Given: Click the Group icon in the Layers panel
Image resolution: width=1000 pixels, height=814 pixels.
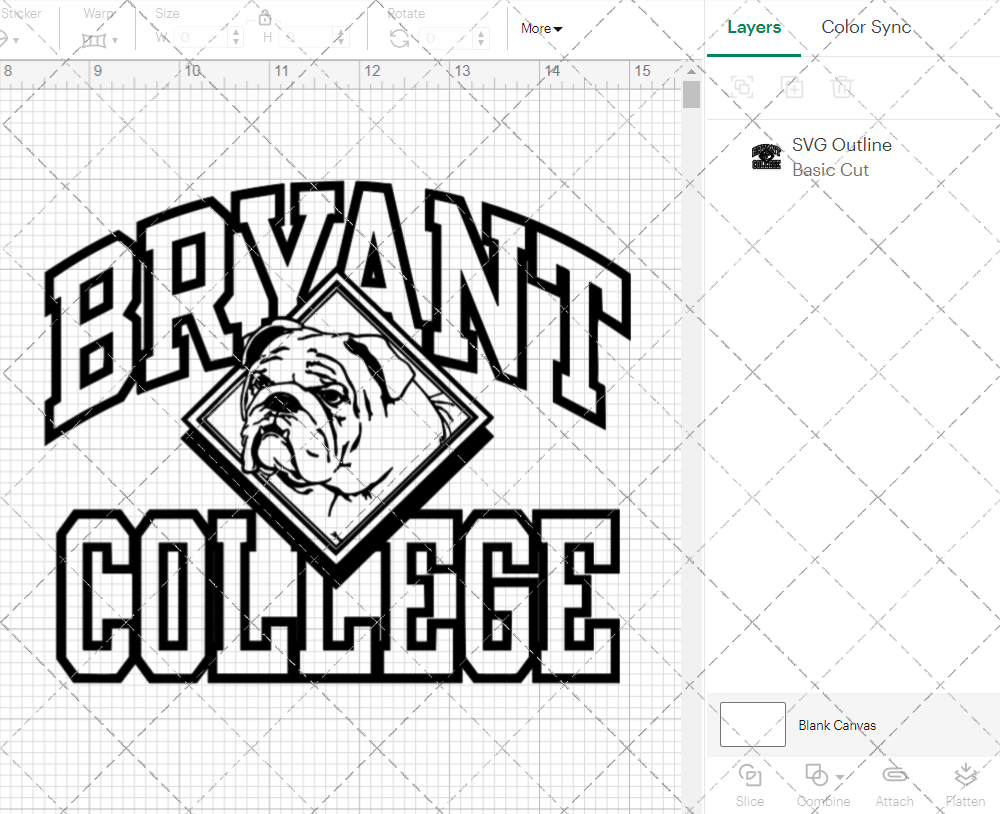Looking at the screenshot, I should click(742, 87).
